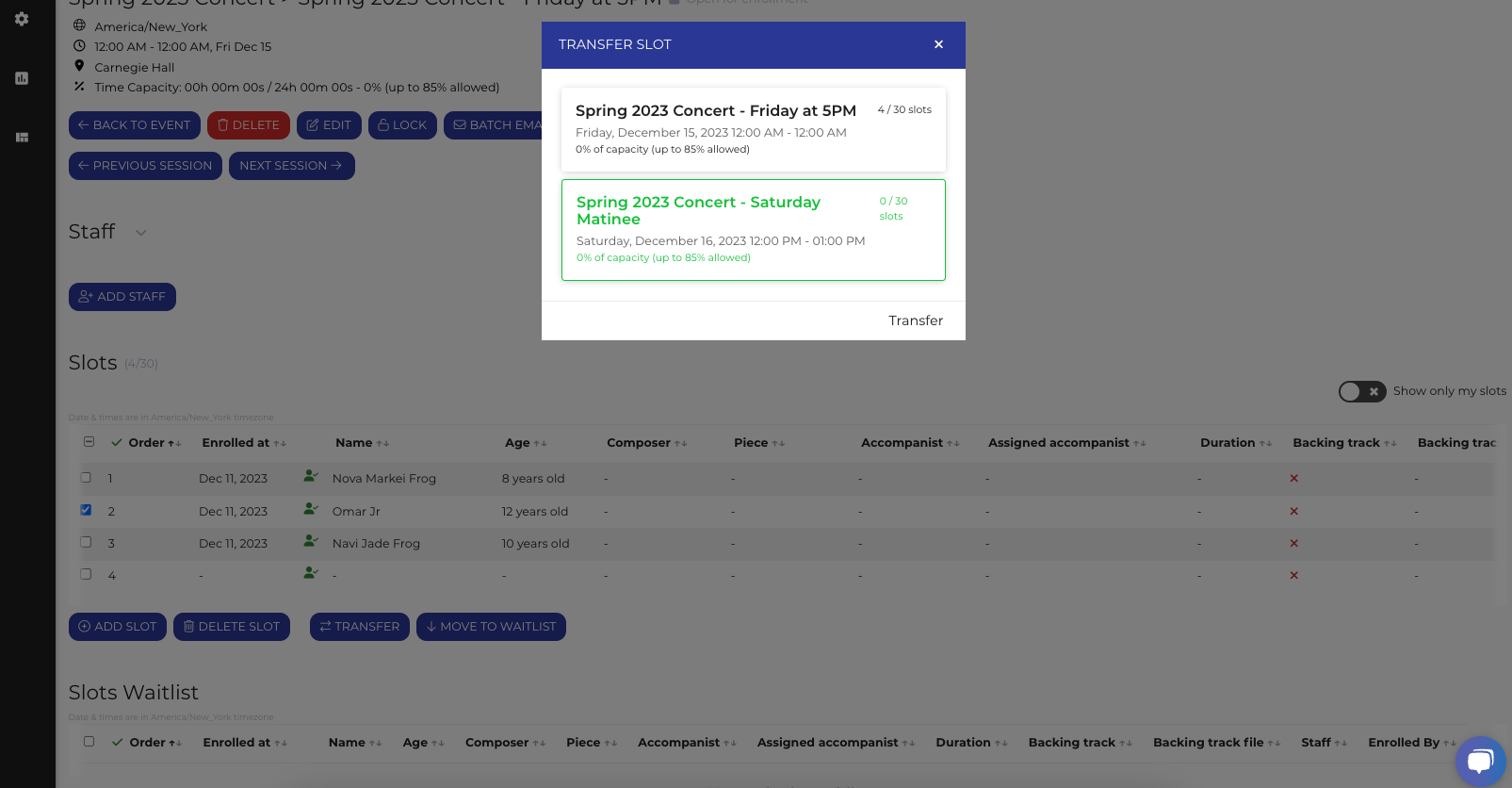Collapse the Staff section chevron
Image resolution: width=1512 pixels, height=788 pixels.
pyautogui.click(x=141, y=233)
